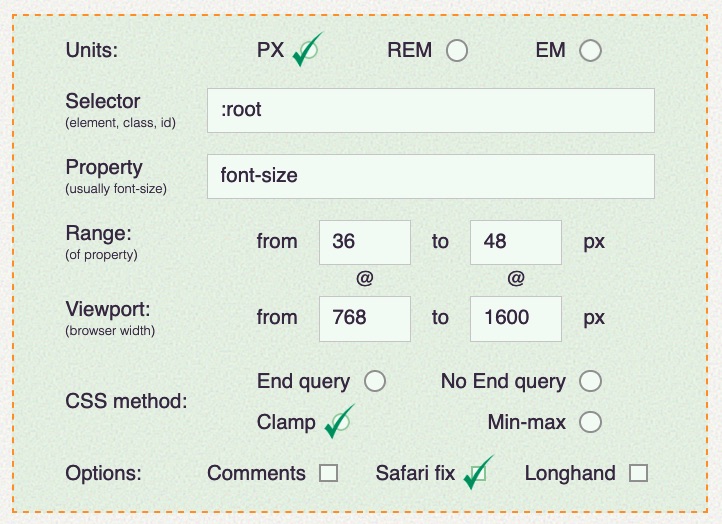Image resolution: width=722 pixels, height=524 pixels.
Task: Edit the Range to value 48
Action: point(515,242)
